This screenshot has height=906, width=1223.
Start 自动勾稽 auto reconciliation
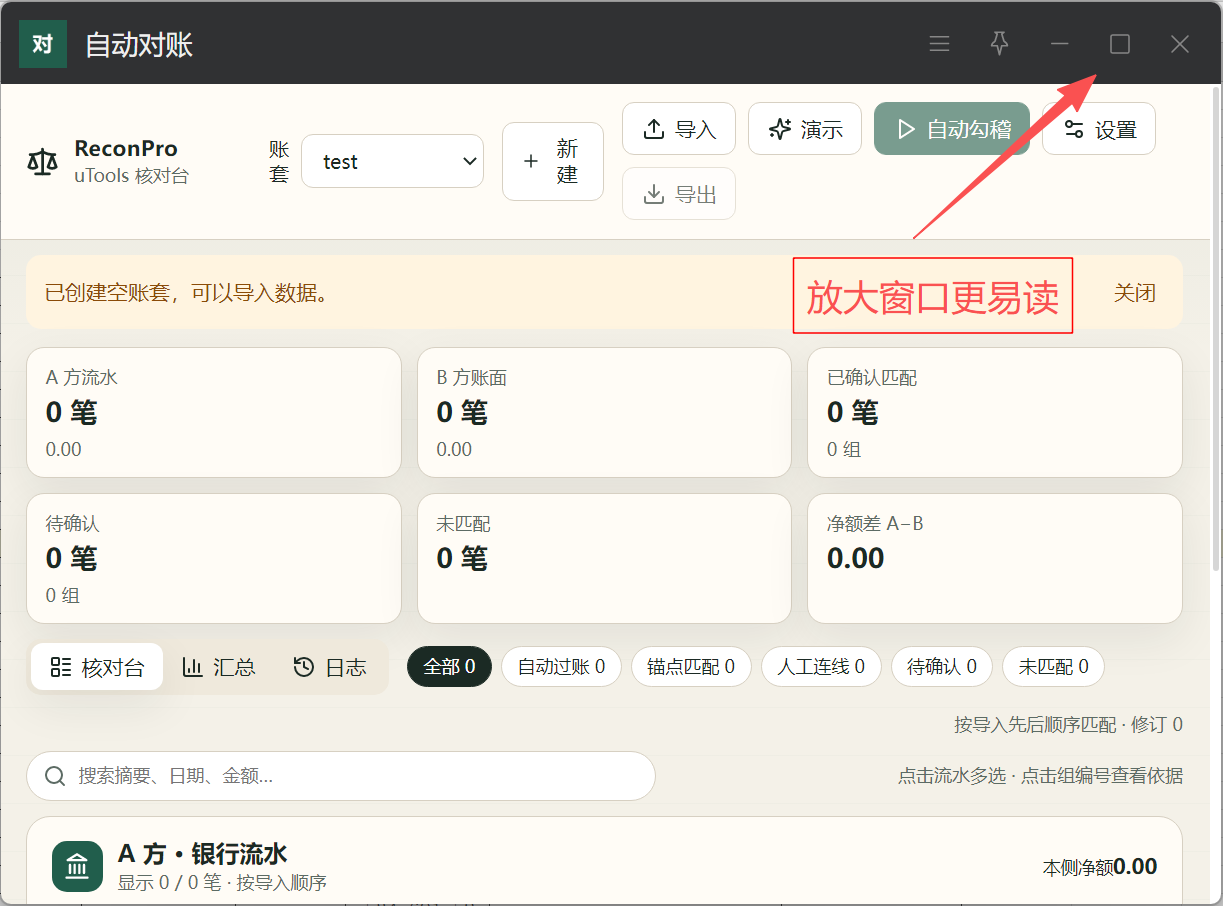coord(952,129)
